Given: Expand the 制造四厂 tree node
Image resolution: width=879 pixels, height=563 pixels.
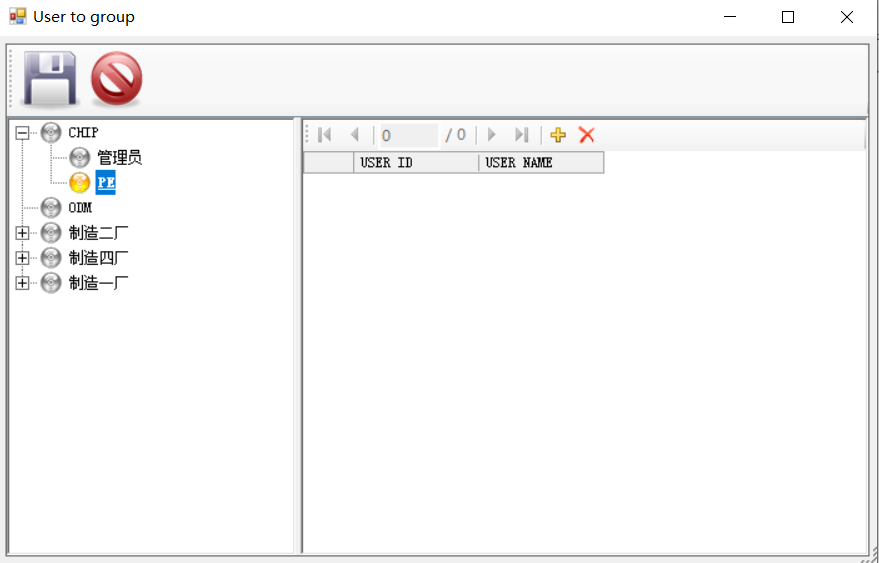Looking at the screenshot, I should click(x=23, y=258).
